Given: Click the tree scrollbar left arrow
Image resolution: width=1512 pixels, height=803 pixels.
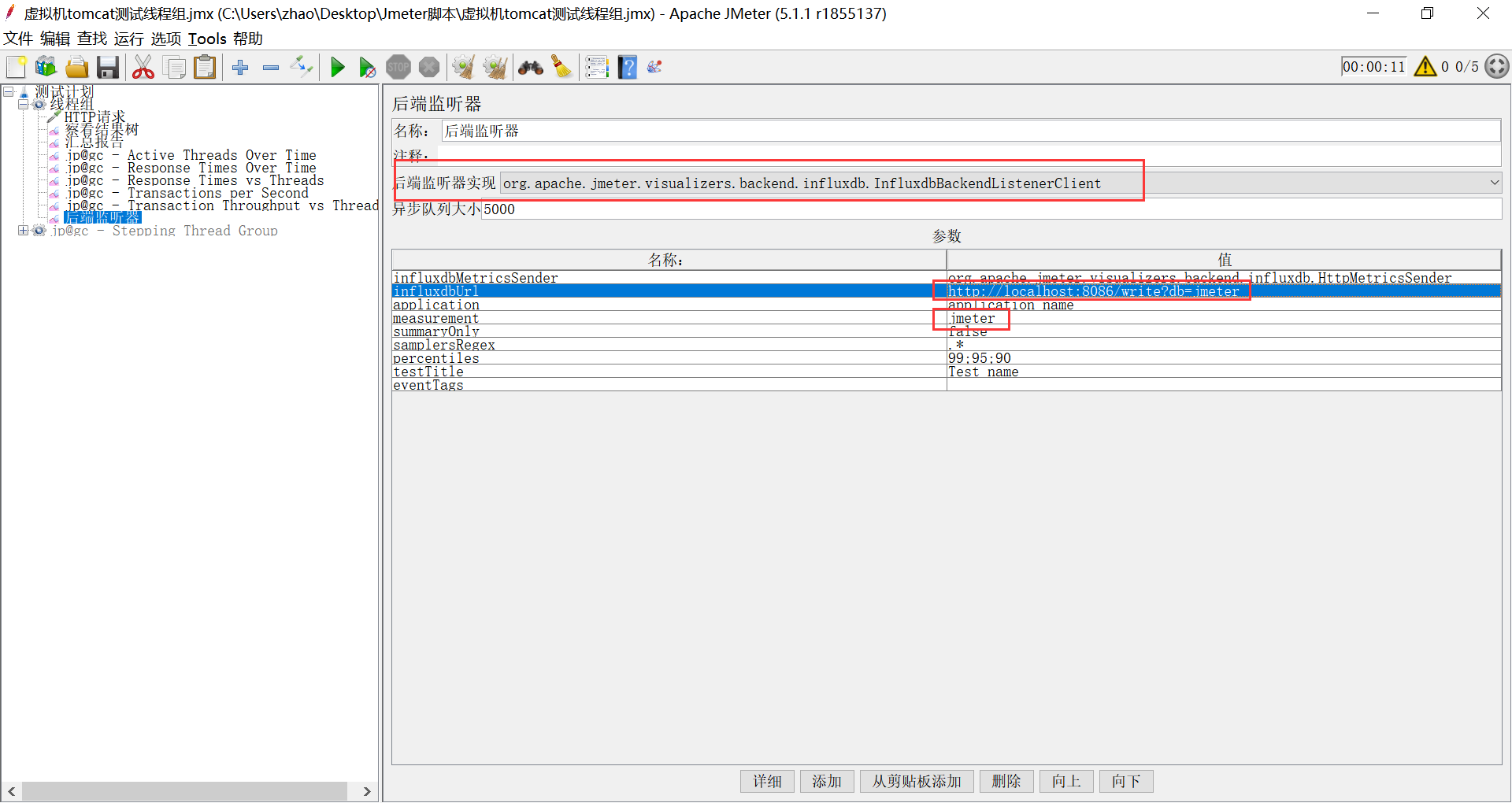Looking at the screenshot, I should click(x=11, y=791).
